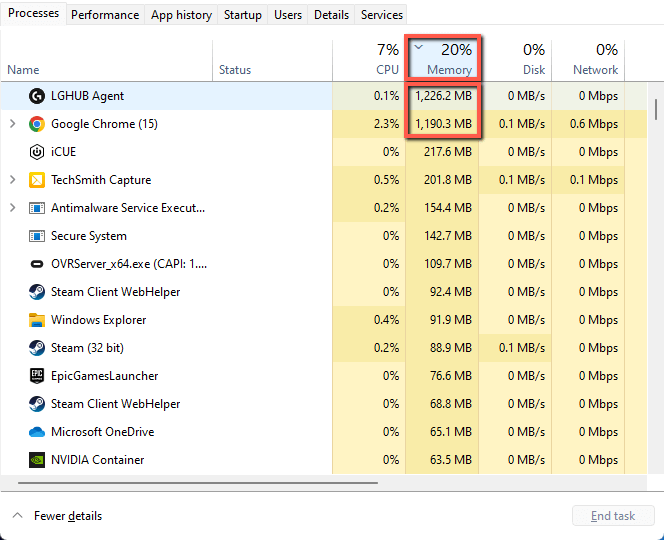Select the NVIDIA Container process name
Viewport: 664px width, 540px height.
(97, 460)
